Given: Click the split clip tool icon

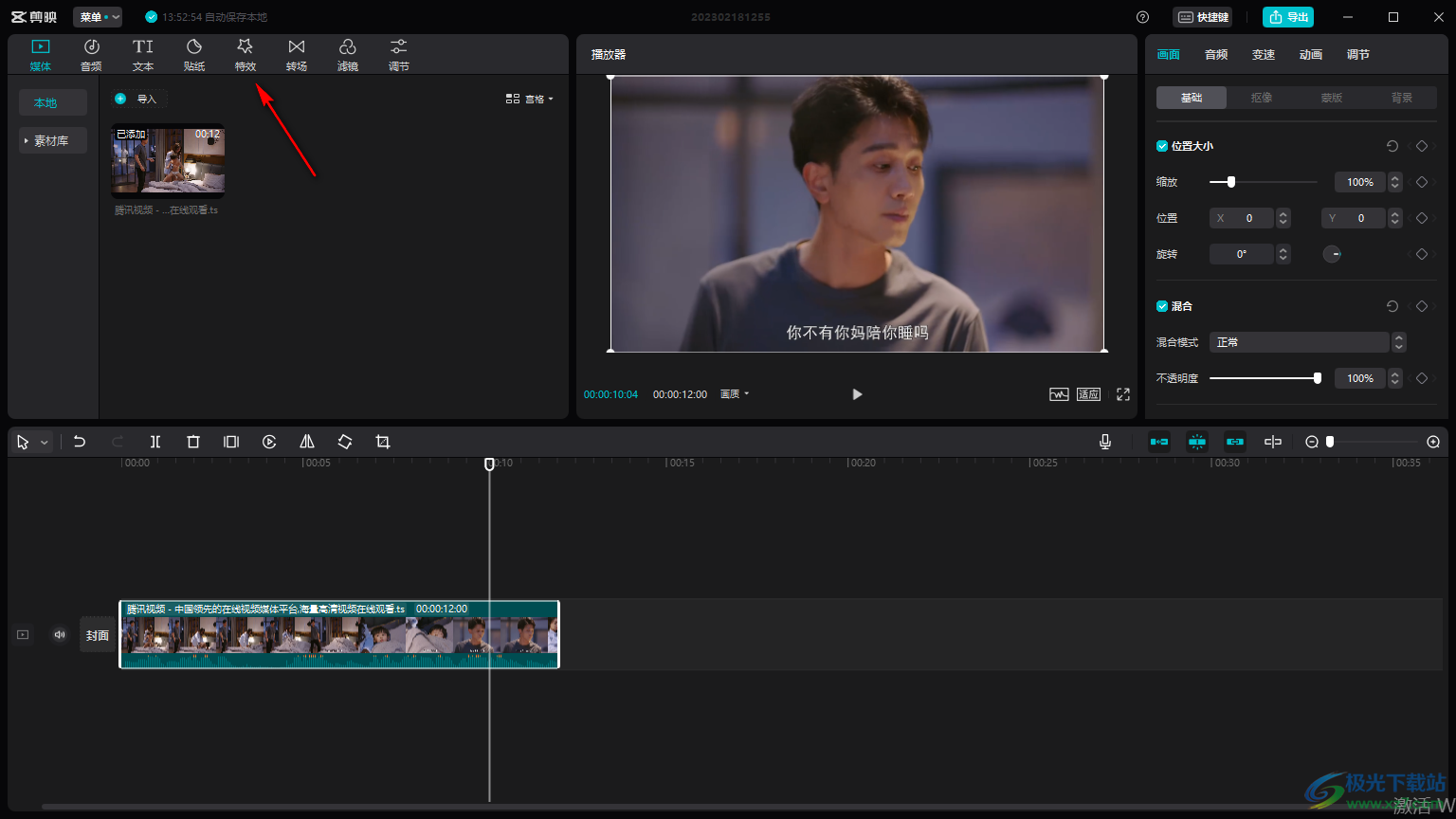Looking at the screenshot, I should coord(155,442).
